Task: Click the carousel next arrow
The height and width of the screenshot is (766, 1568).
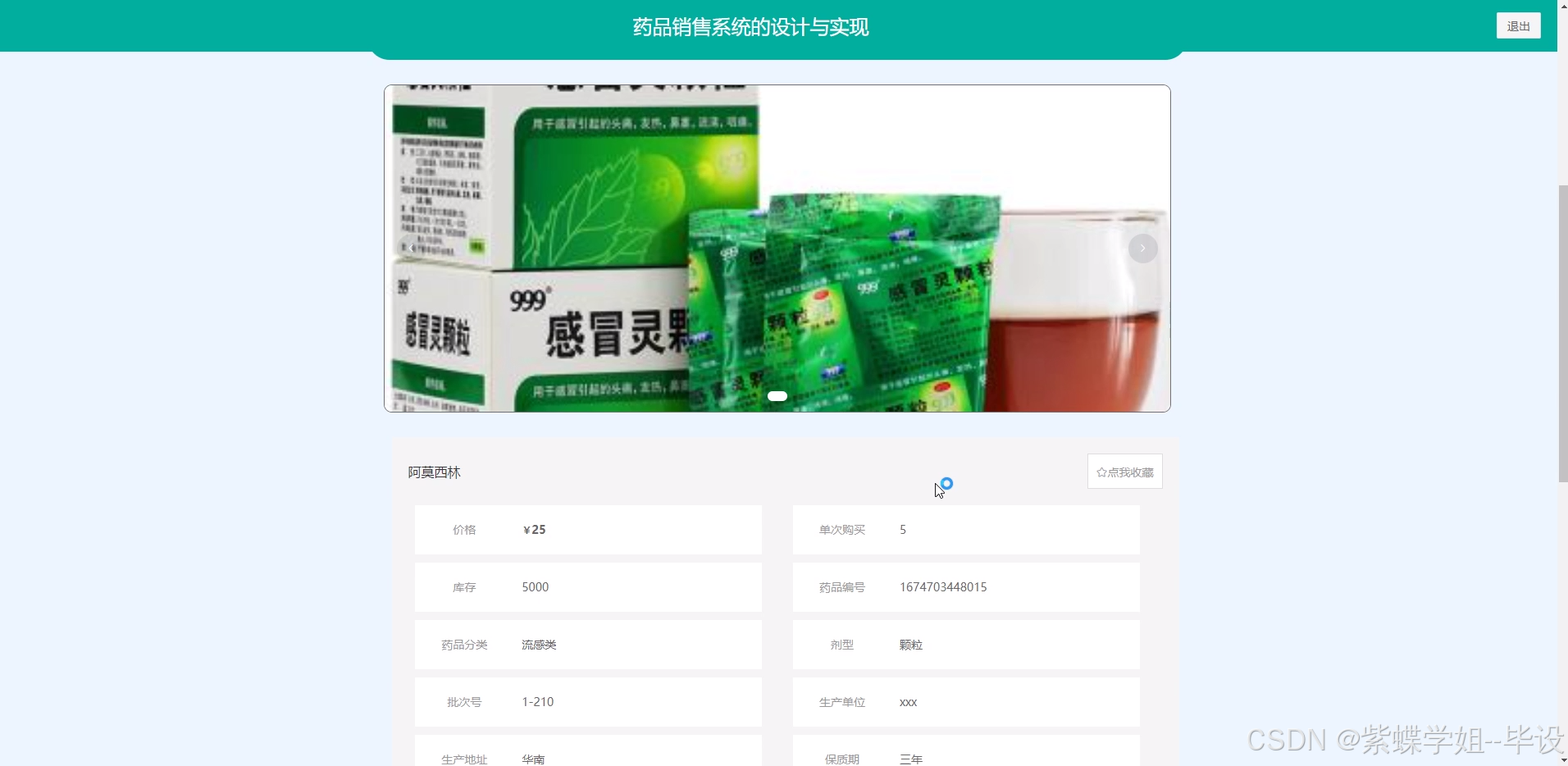Action: click(x=1142, y=248)
